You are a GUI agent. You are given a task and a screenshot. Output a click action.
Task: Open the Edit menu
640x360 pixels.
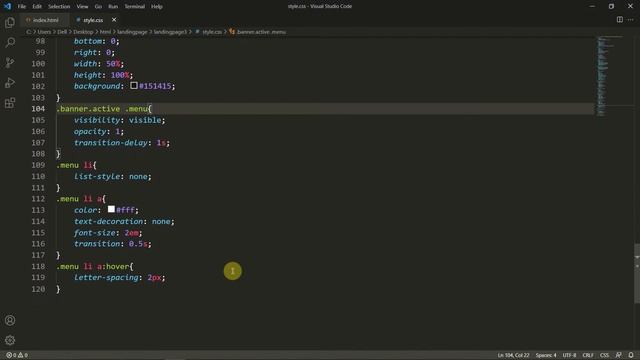coord(37,7)
